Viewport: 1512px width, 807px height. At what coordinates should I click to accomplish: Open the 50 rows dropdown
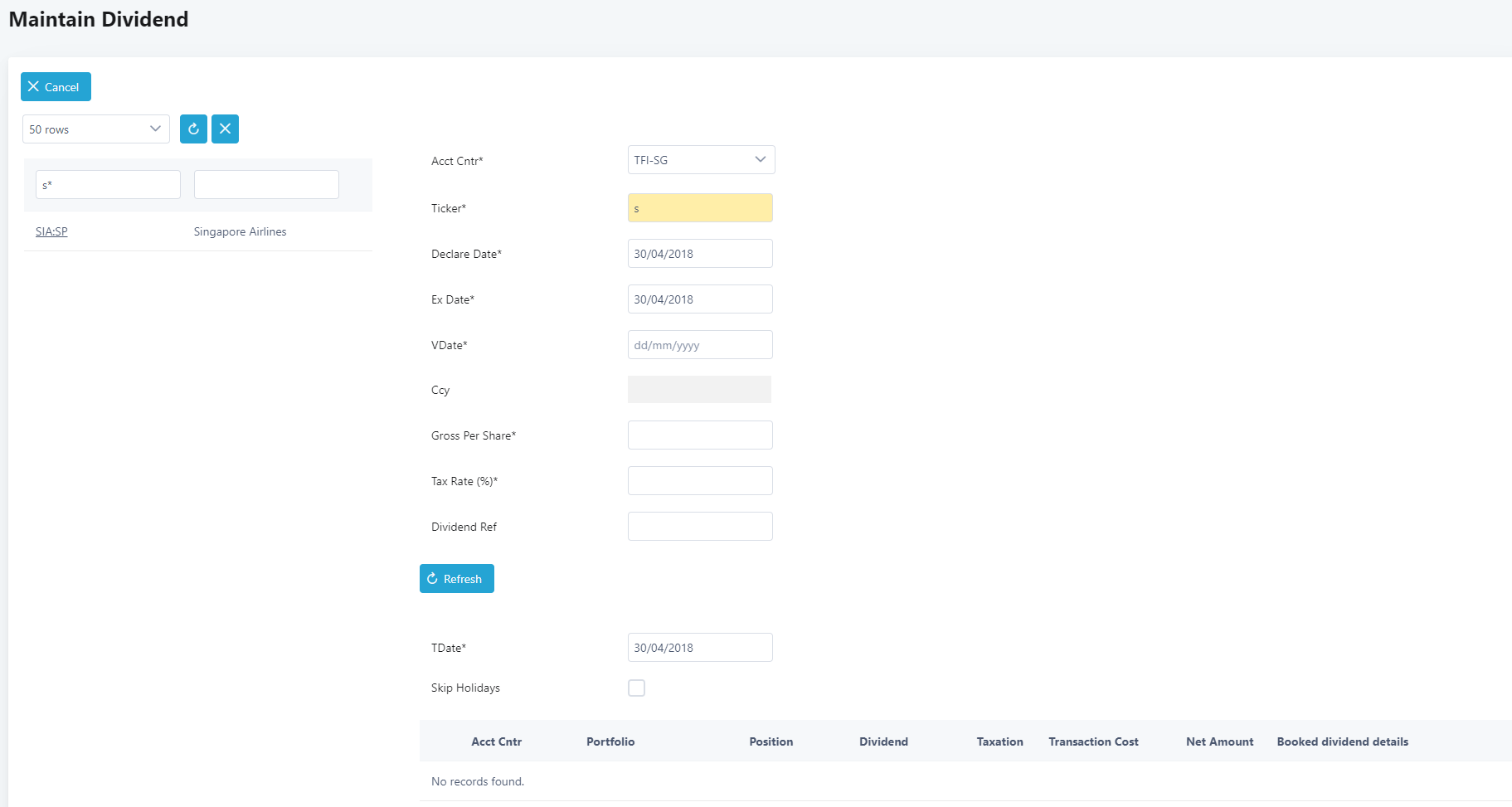tap(95, 129)
